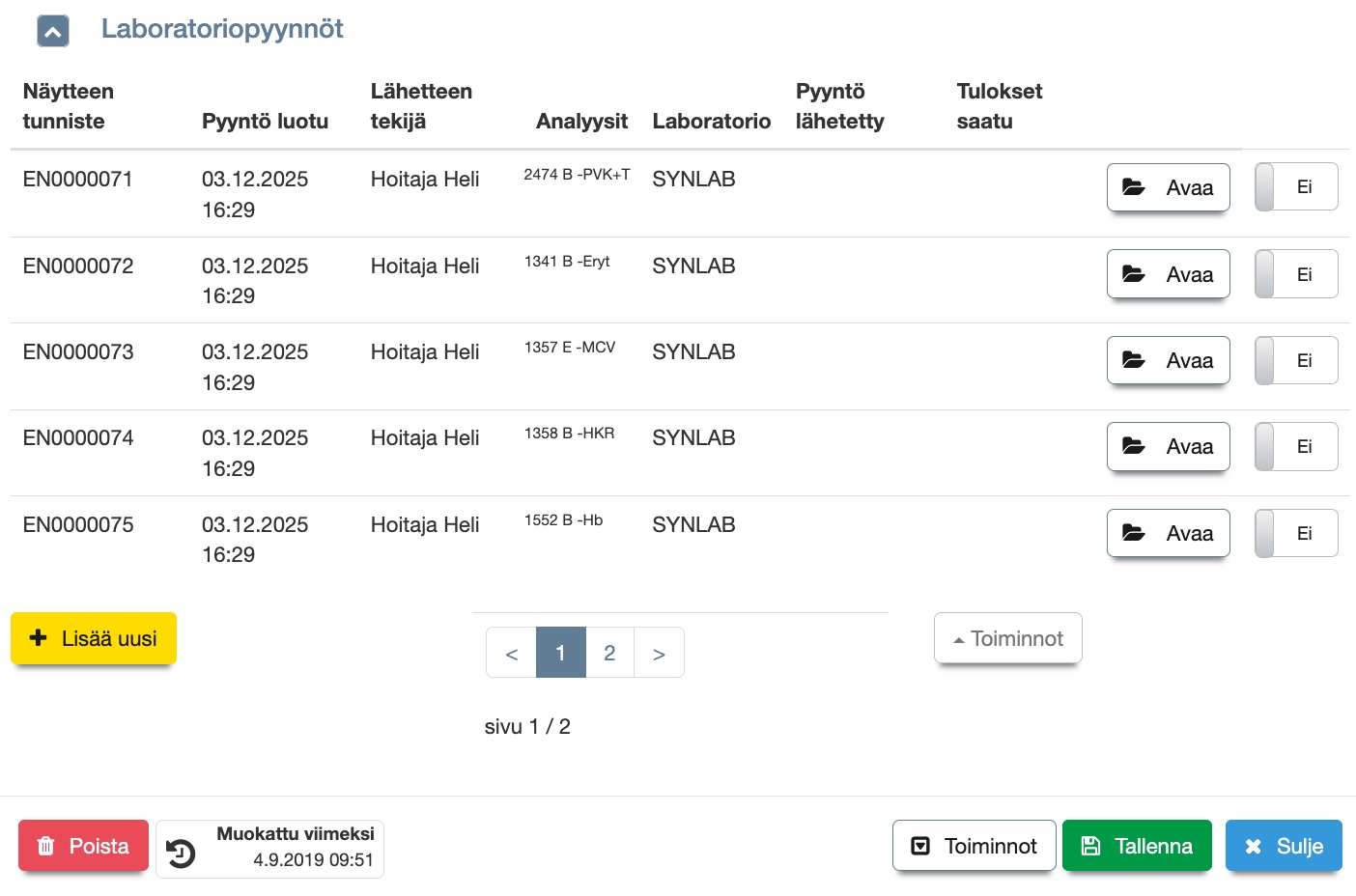Viewport: 1356px width, 896px height.
Task: Select page 1 in pagination
Action: pyautogui.click(x=560, y=653)
